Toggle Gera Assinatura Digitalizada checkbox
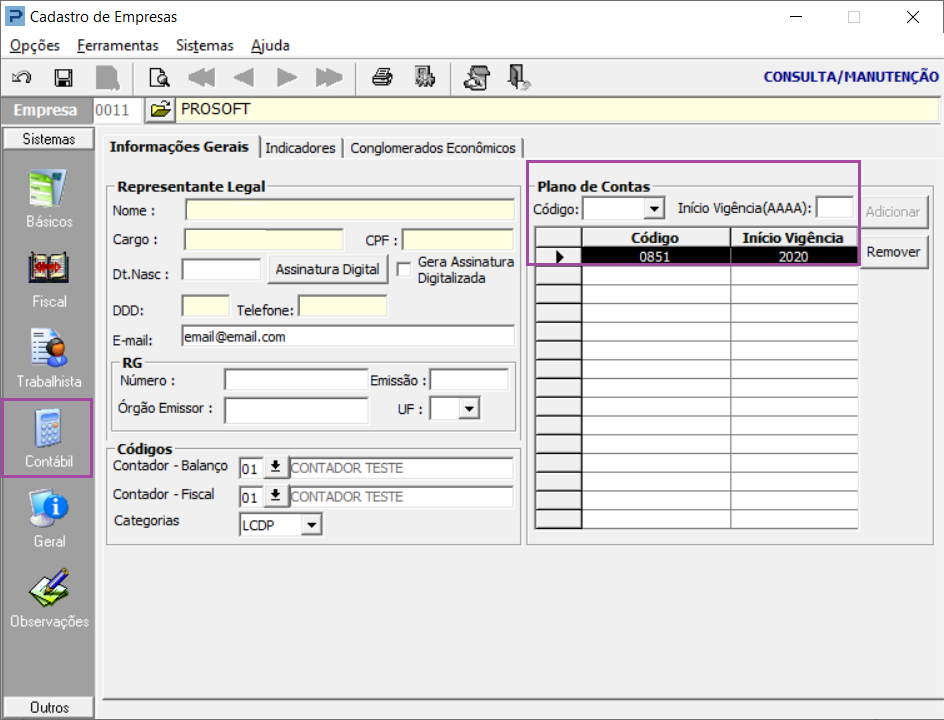 tap(404, 269)
